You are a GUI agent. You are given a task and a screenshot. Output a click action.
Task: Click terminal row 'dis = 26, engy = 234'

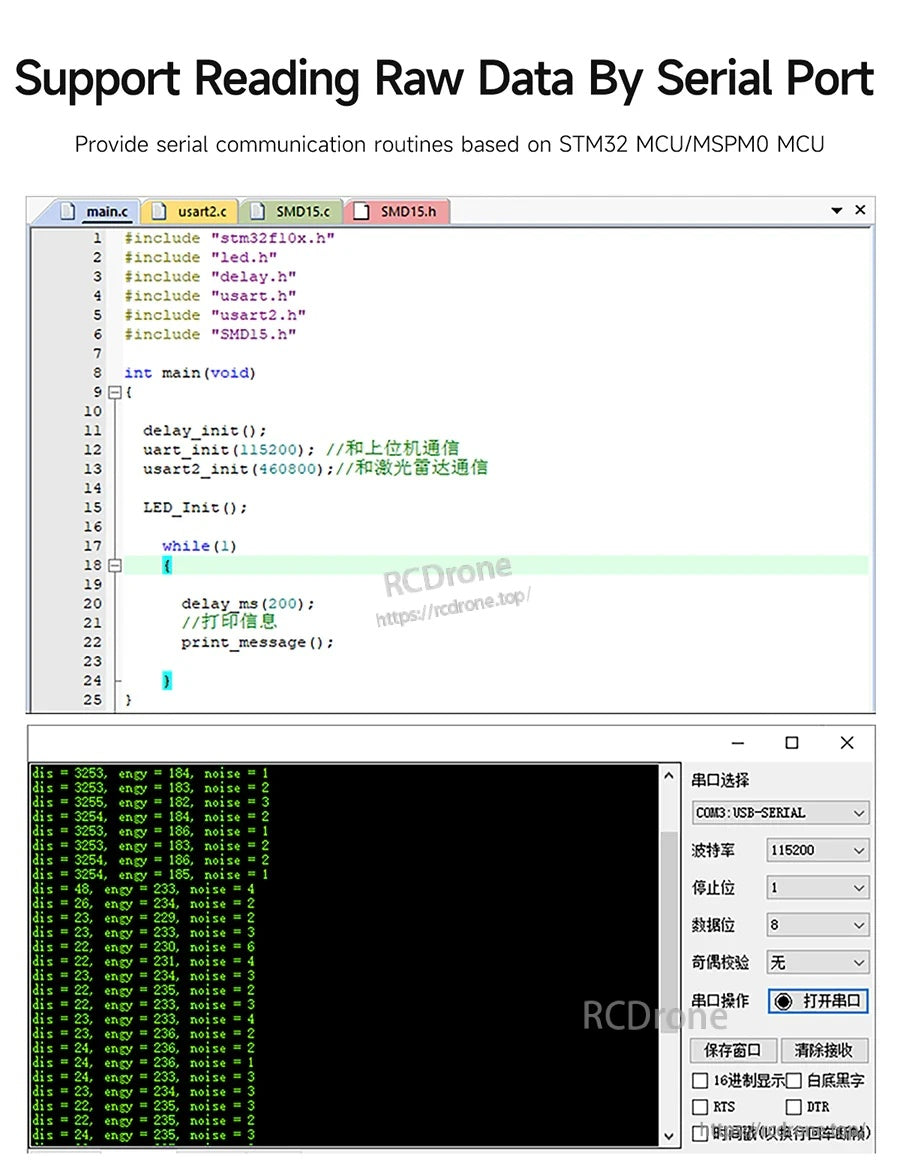(144, 904)
